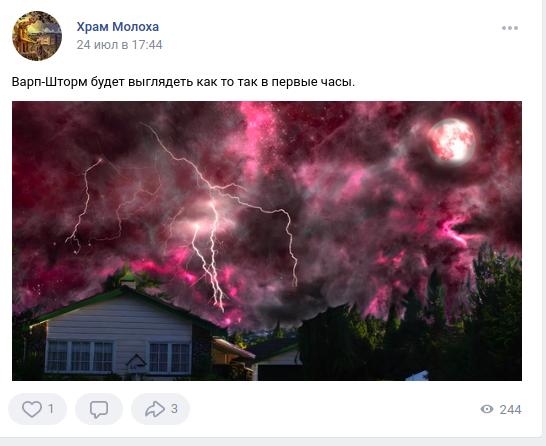Image resolution: width=546 pixels, height=446 pixels.
Task: Click the house's triple window in the picture
Action: pos(80,357)
